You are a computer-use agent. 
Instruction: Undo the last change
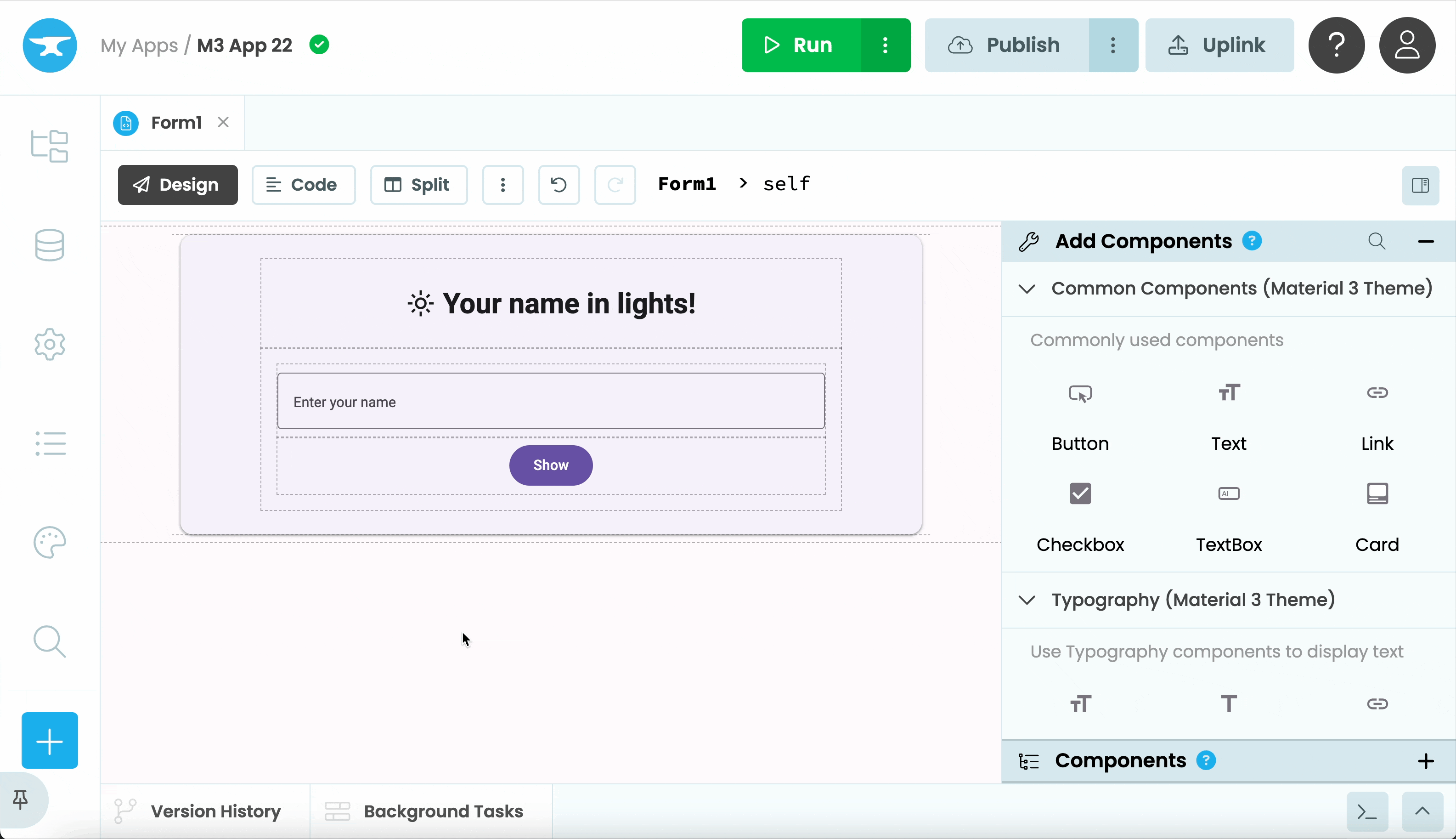coord(558,184)
